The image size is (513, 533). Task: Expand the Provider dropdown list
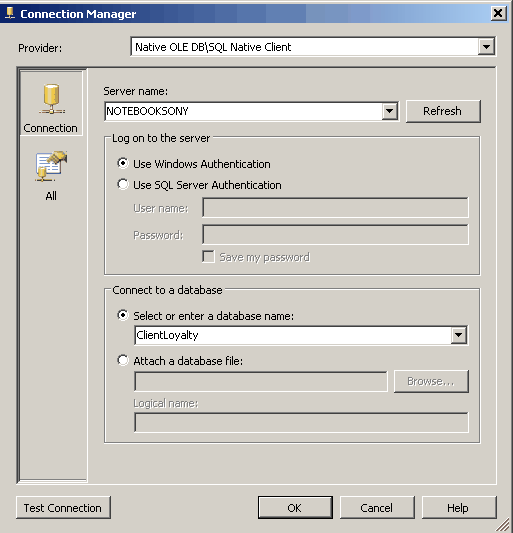click(486, 47)
